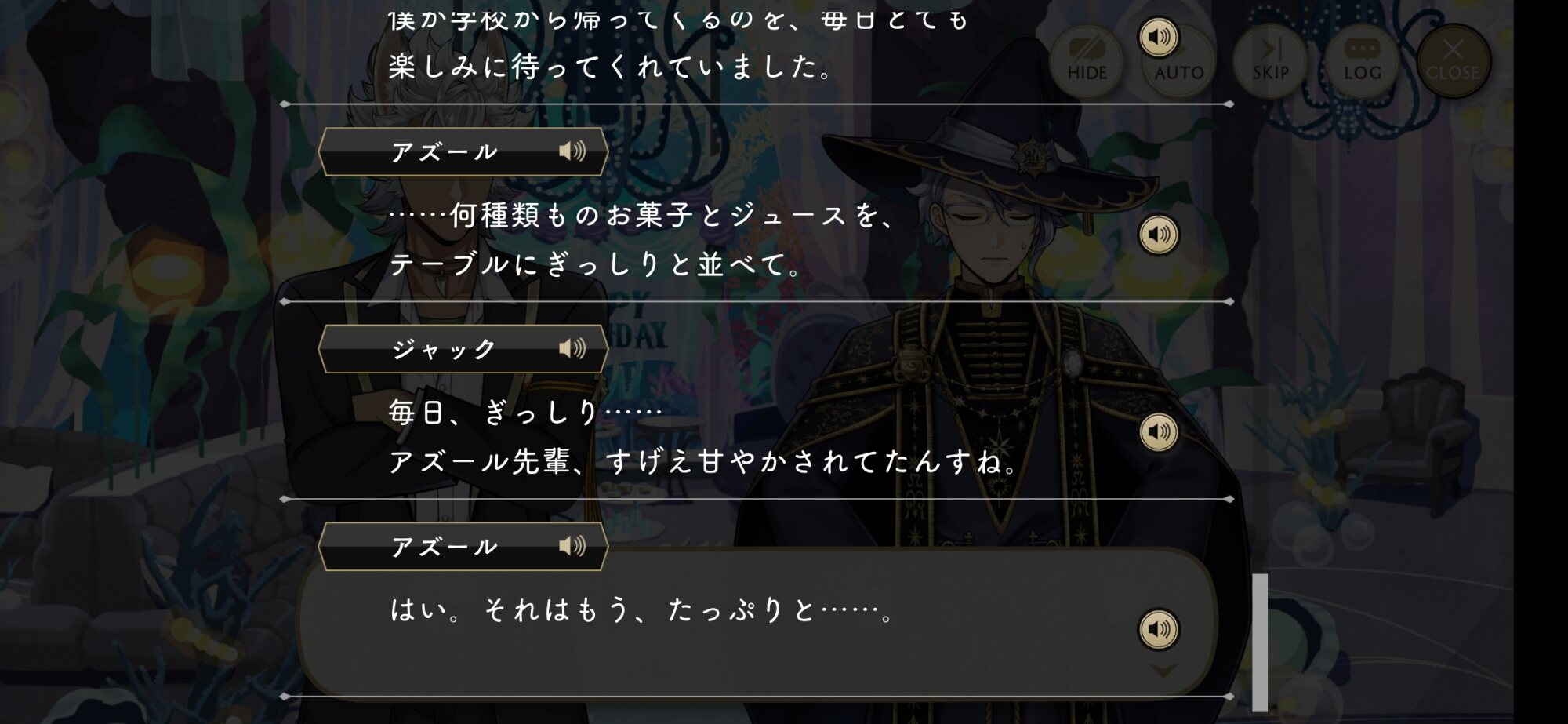Tap speaker icon on bottom アズール name tag
Viewport: 1568px width, 724px height.
tap(572, 546)
